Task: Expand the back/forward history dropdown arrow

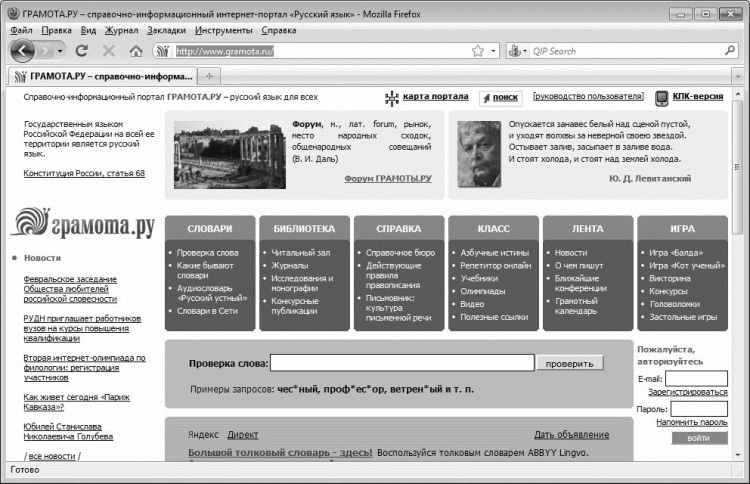Action: (x=60, y=51)
